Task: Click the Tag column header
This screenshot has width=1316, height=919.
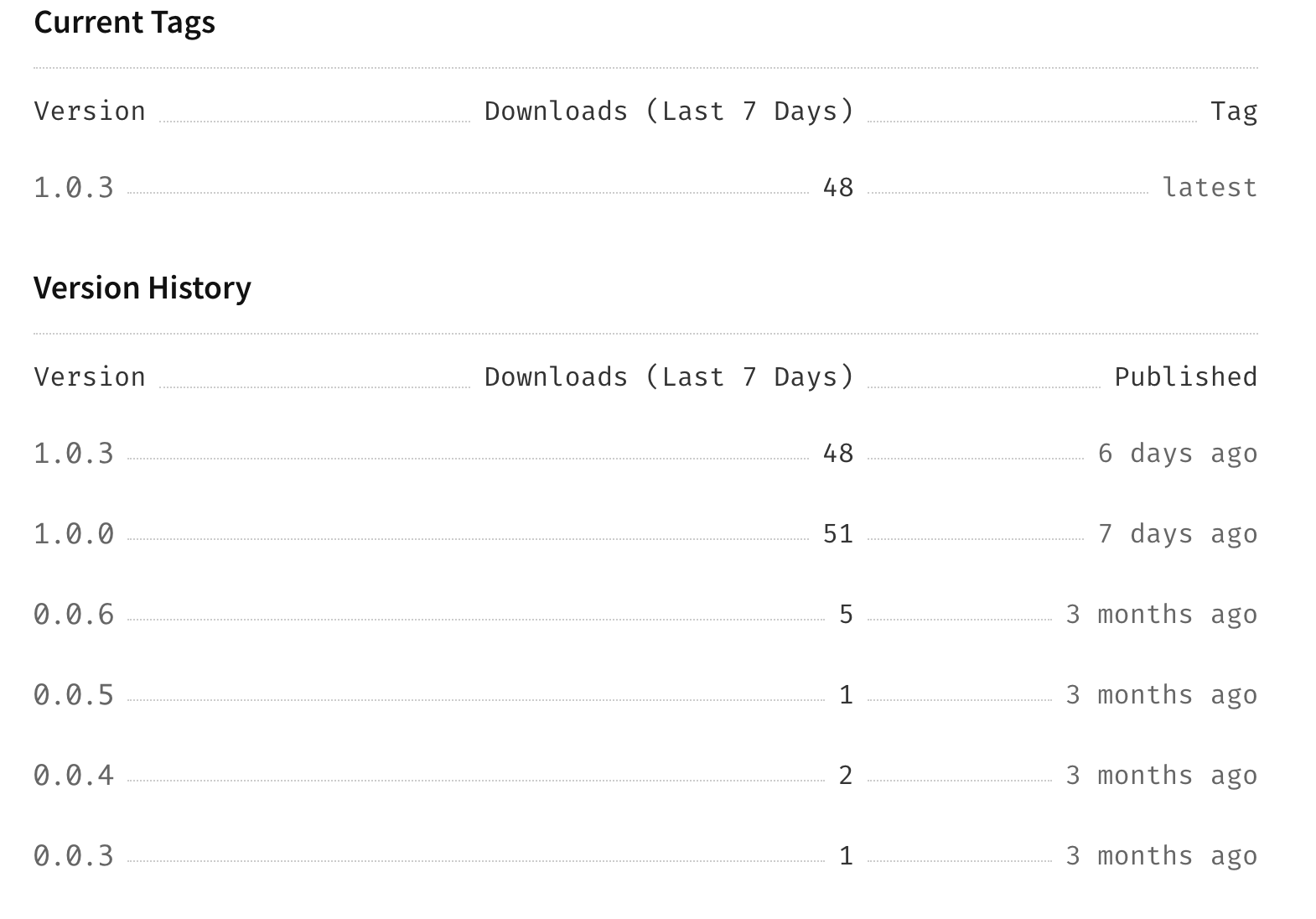Action: point(1234,111)
